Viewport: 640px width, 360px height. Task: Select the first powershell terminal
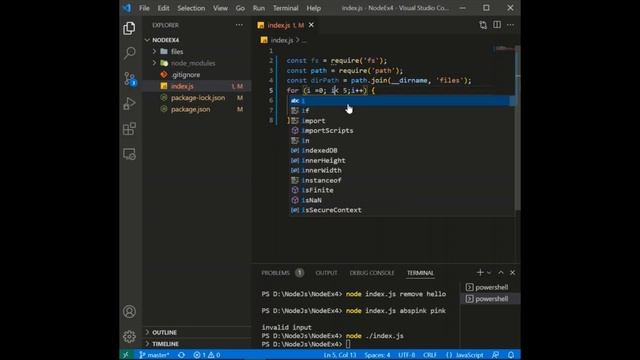(x=490, y=287)
